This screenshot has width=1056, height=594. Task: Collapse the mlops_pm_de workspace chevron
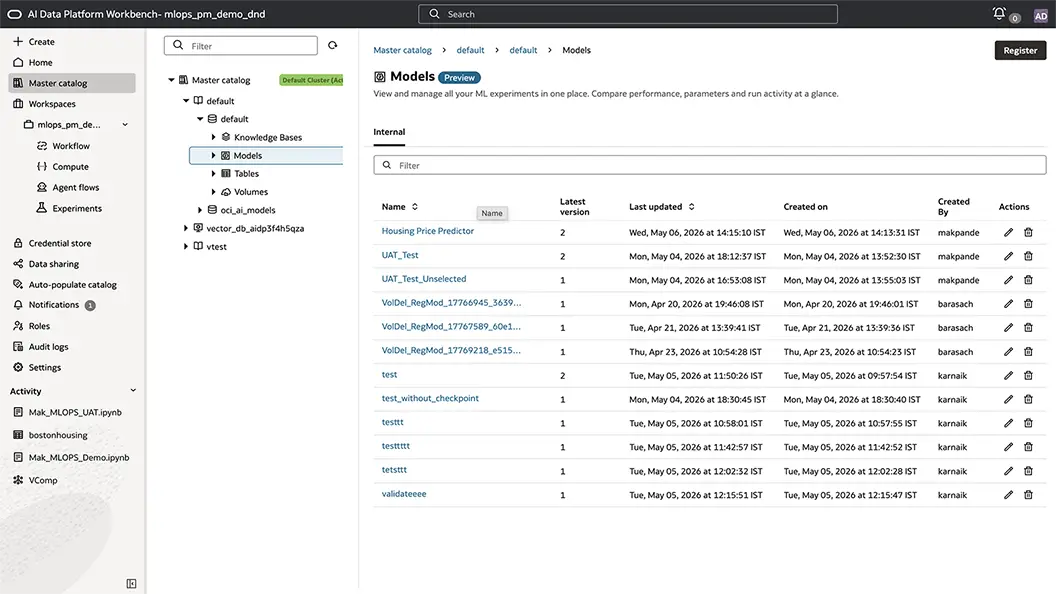[x=125, y=125]
